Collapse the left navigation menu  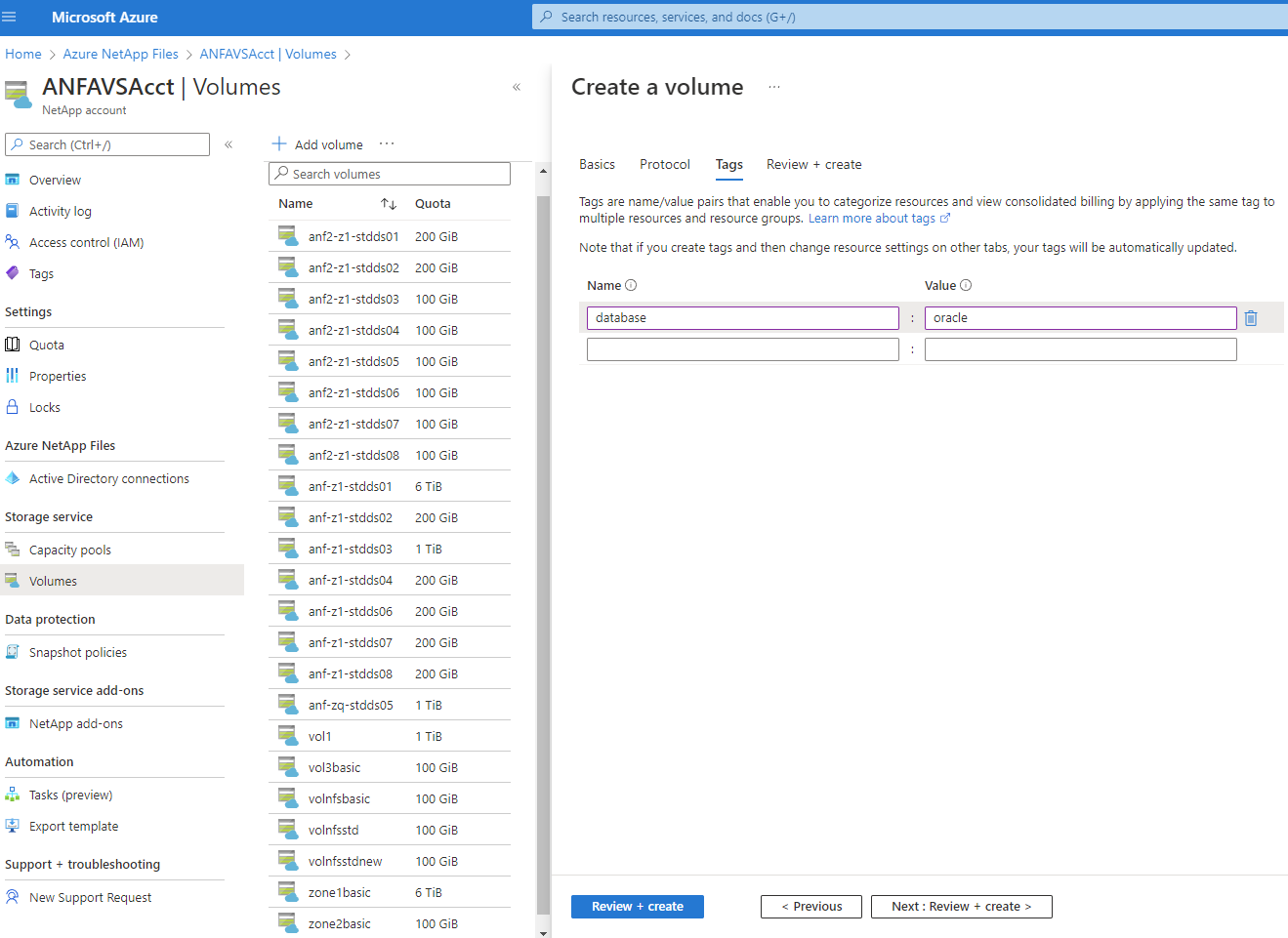coord(229,145)
